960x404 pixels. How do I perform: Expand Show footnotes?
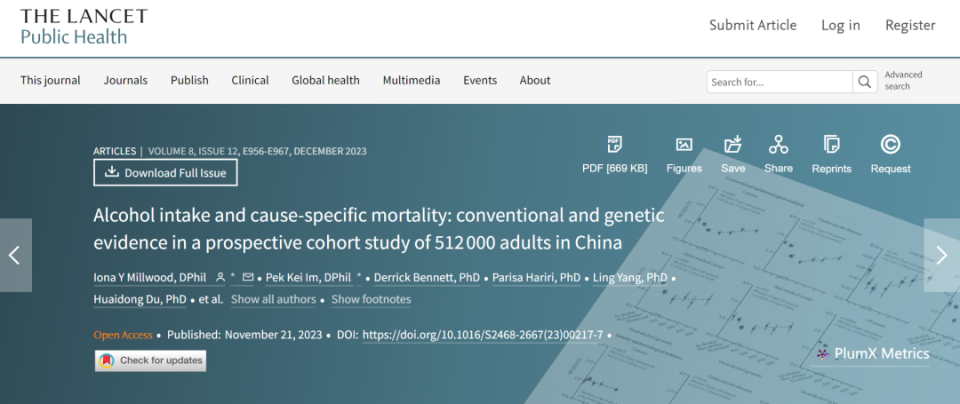click(371, 299)
